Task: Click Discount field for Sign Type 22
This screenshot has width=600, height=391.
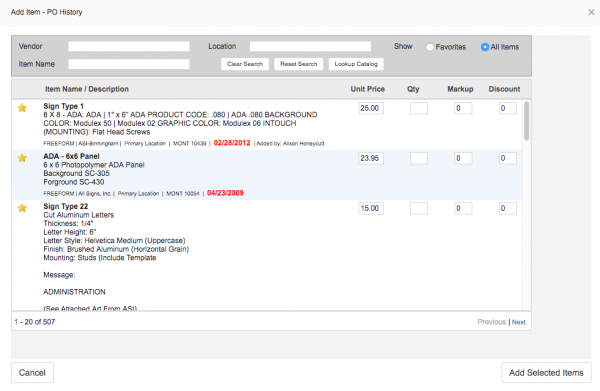Action: pyautogui.click(x=508, y=208)
